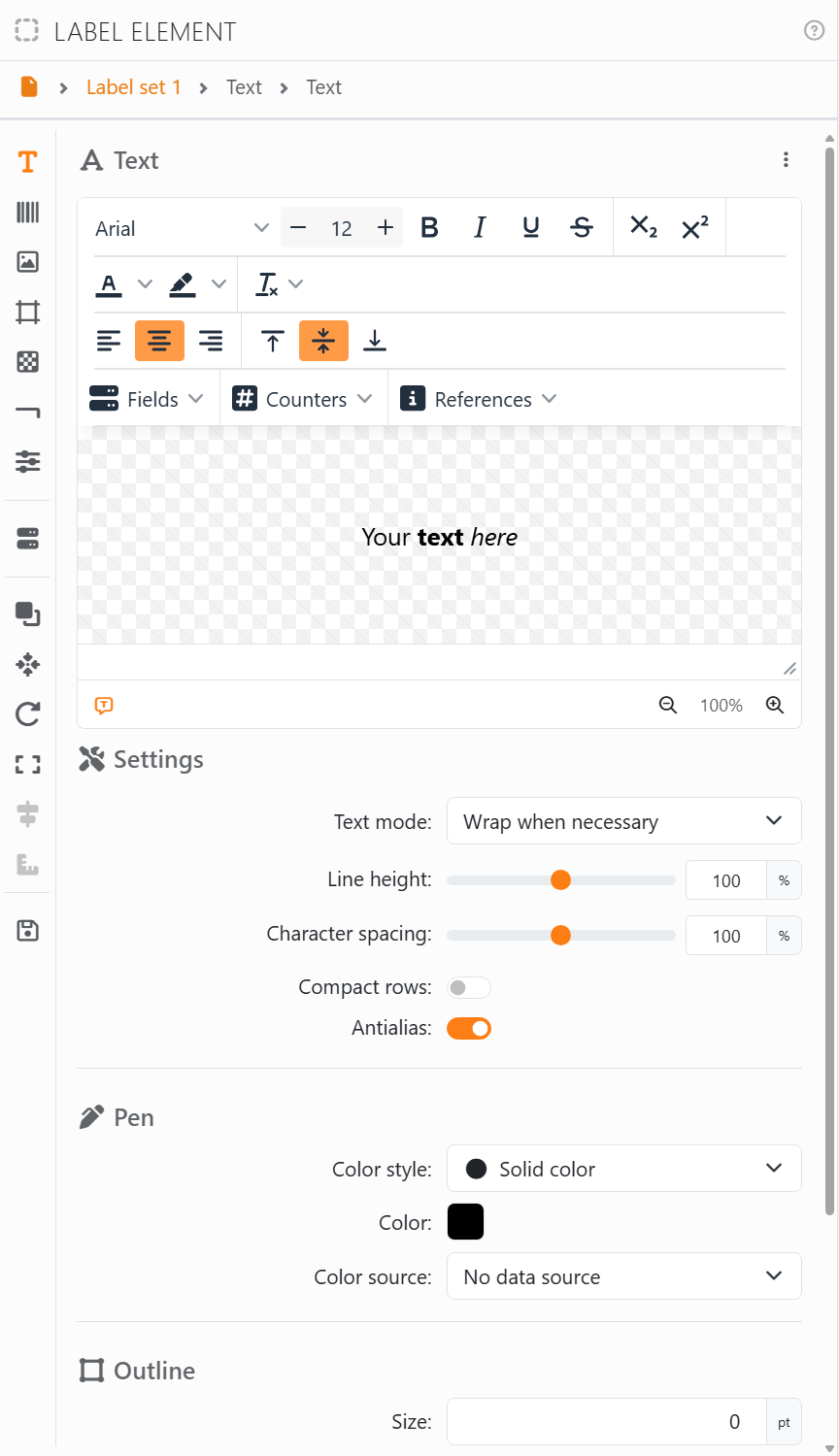Click the first Text breadcrumb

click(244, 87)
